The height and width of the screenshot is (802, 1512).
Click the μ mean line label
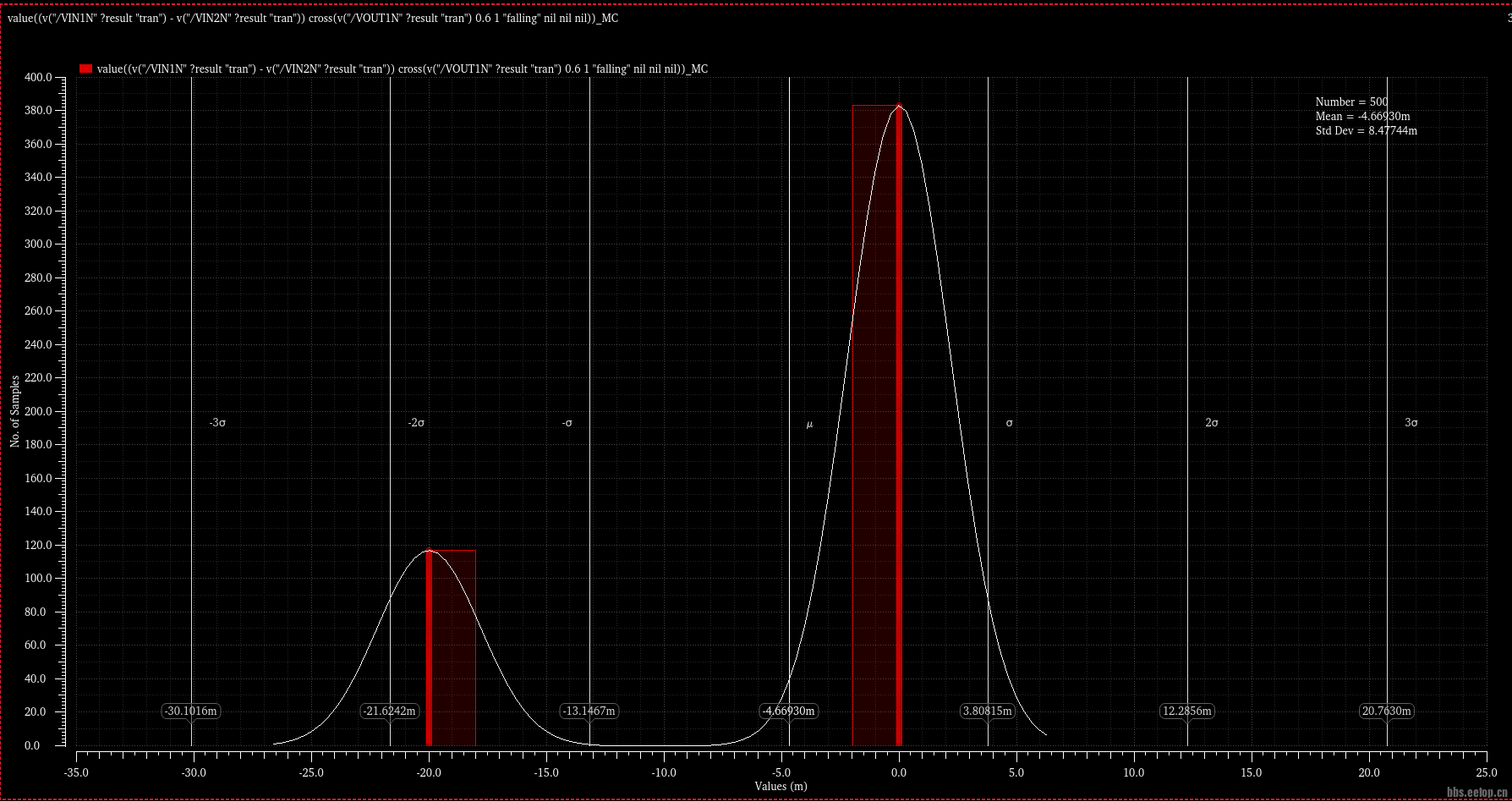point(809,424)
